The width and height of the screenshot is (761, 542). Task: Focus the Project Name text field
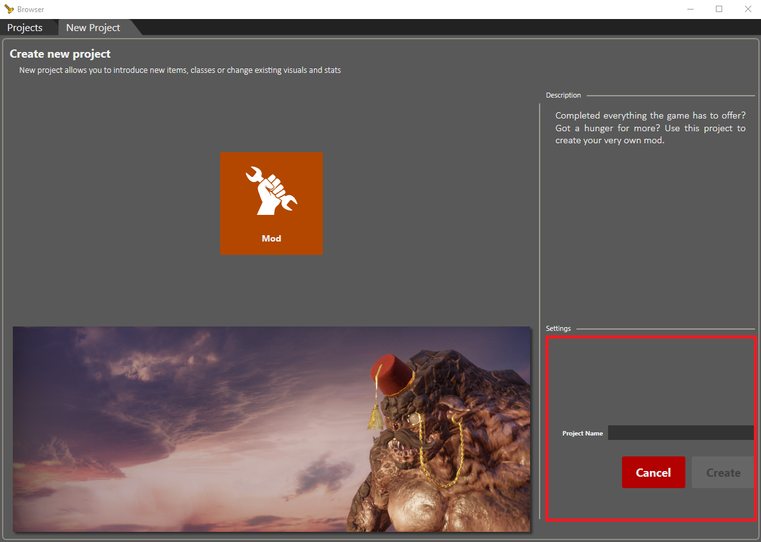(680, 433)
